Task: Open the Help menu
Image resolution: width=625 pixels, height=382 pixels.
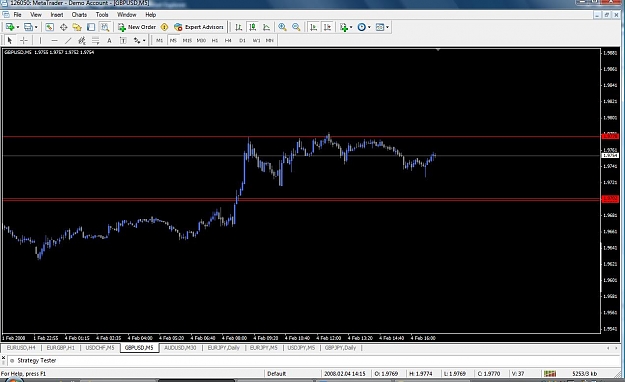Action: coord(151,15)
